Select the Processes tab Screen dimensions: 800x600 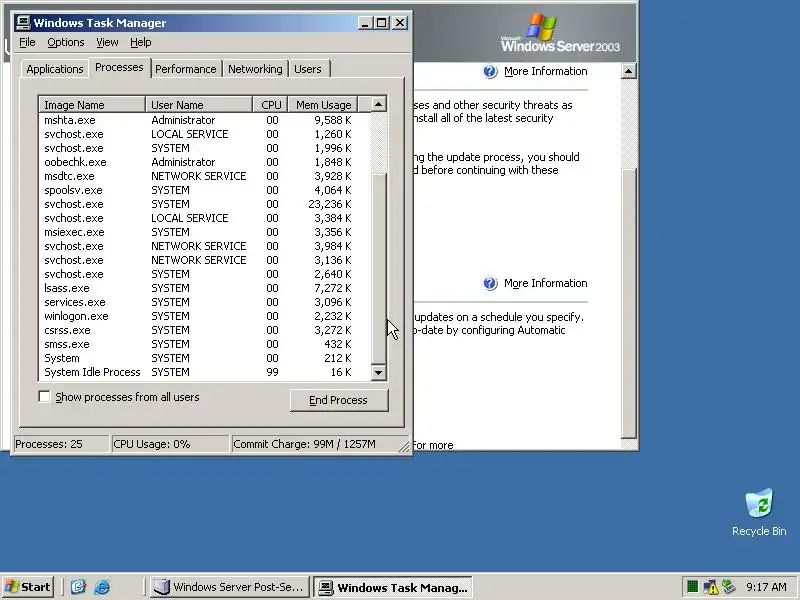click(x=119, y=67)
